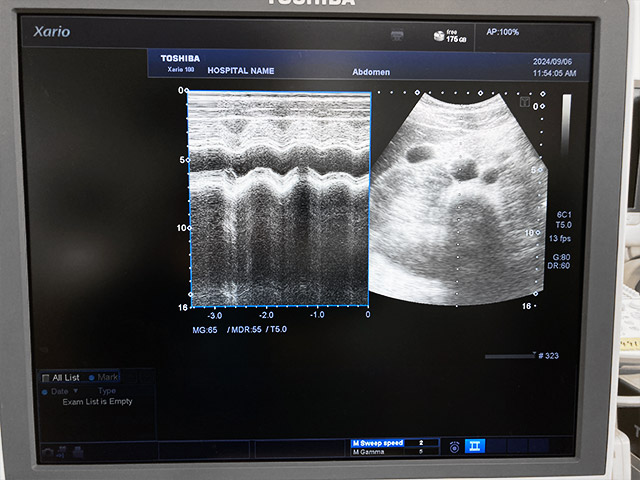
Task: Click the DR:60 dynamic range value
Action: [559, 266]
